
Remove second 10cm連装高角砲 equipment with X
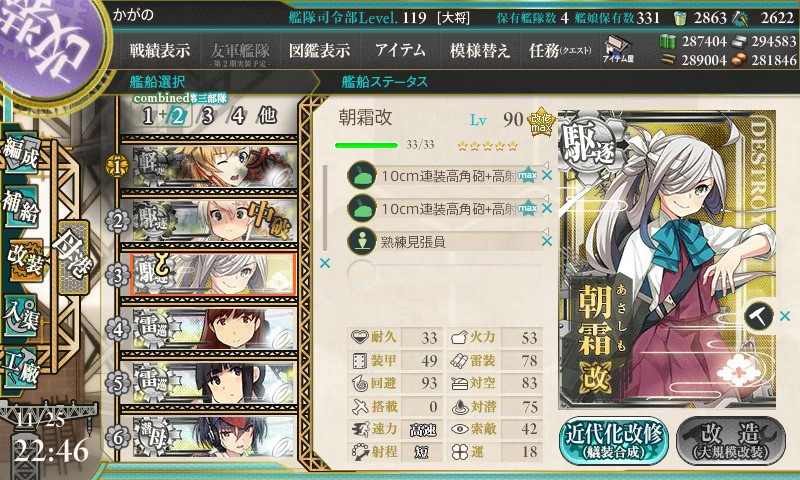tap(547, 208)
